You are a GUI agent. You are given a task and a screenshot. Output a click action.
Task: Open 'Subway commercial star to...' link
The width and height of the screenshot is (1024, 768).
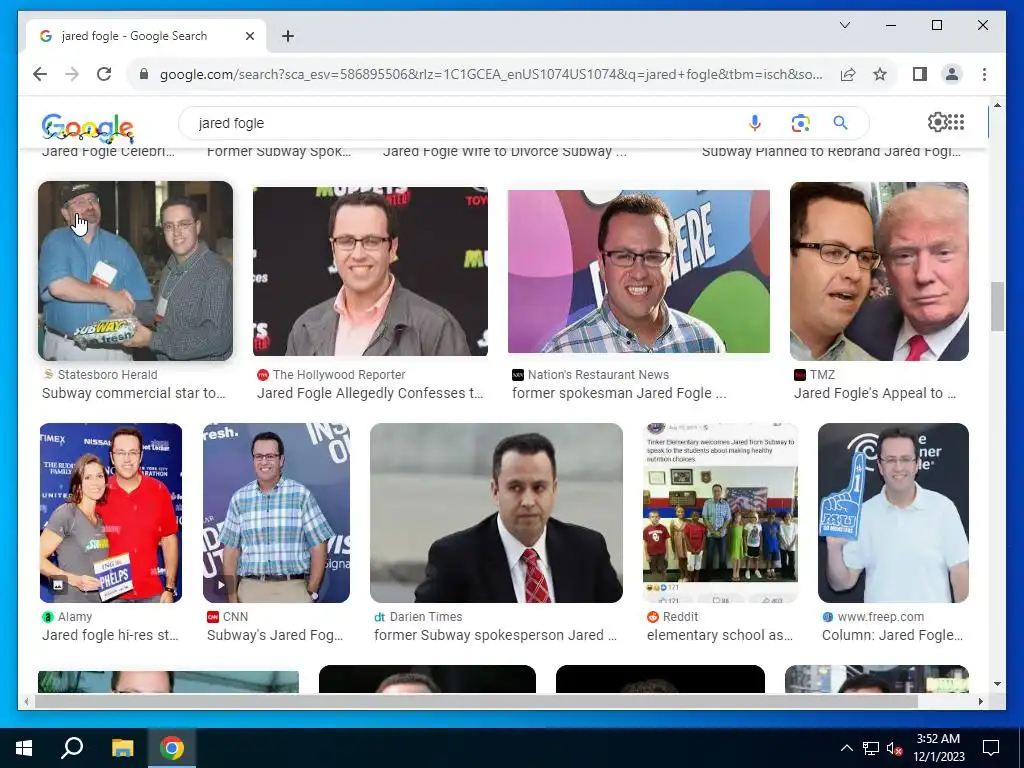(x=133, y=393)
